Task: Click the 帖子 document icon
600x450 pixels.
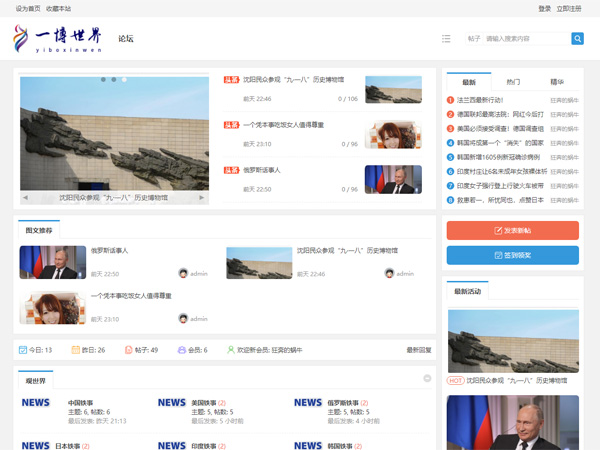Action: pyautogui.click(x=129, y=350)
